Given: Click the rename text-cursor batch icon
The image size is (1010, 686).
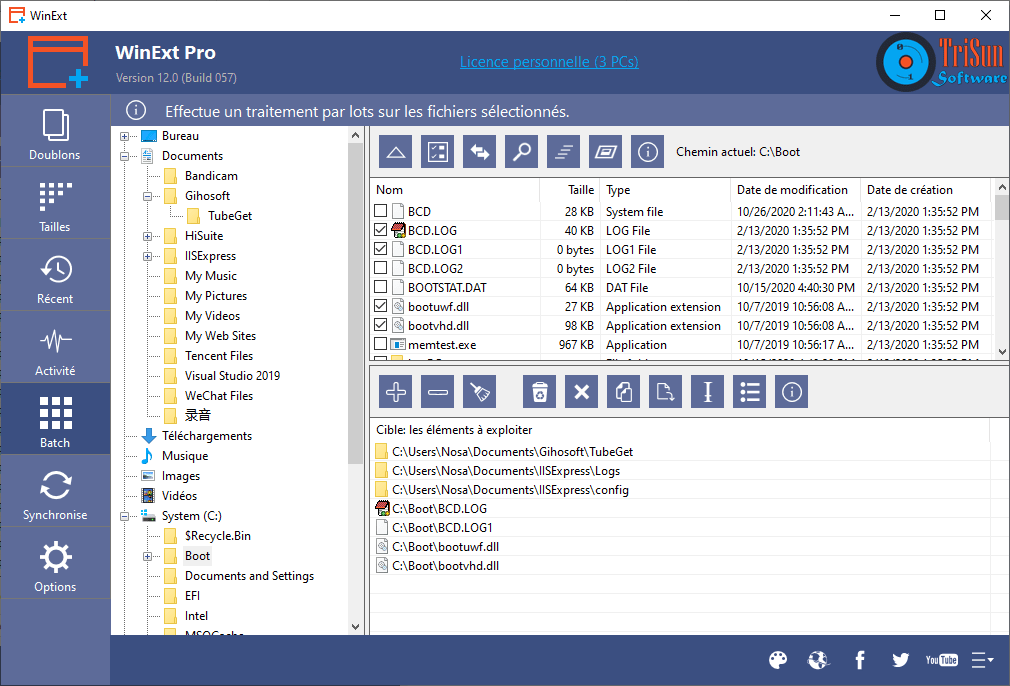Looking at the screenshot, I should tap(707, 392).
